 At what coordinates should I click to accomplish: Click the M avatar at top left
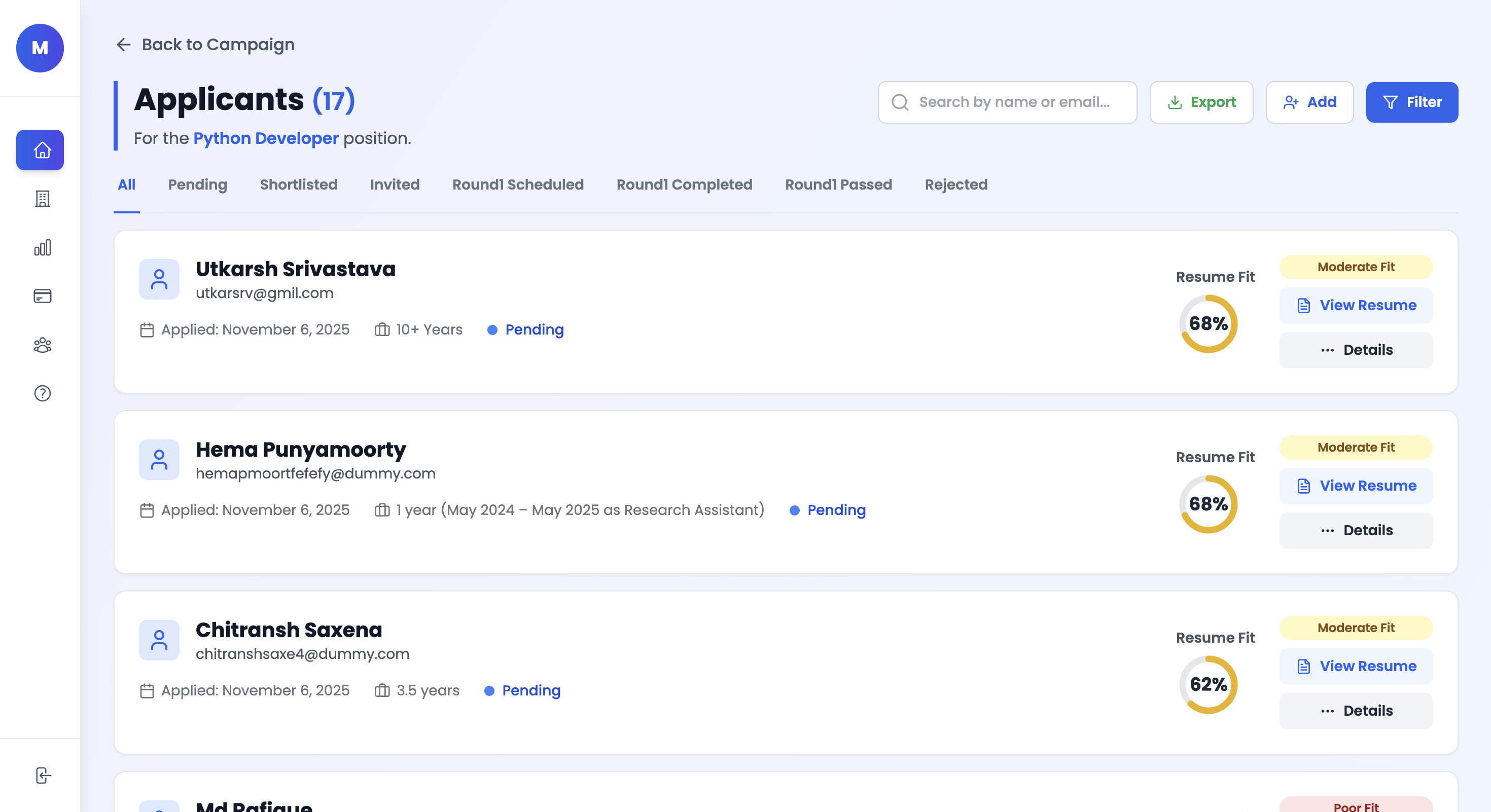coord(40,48)
